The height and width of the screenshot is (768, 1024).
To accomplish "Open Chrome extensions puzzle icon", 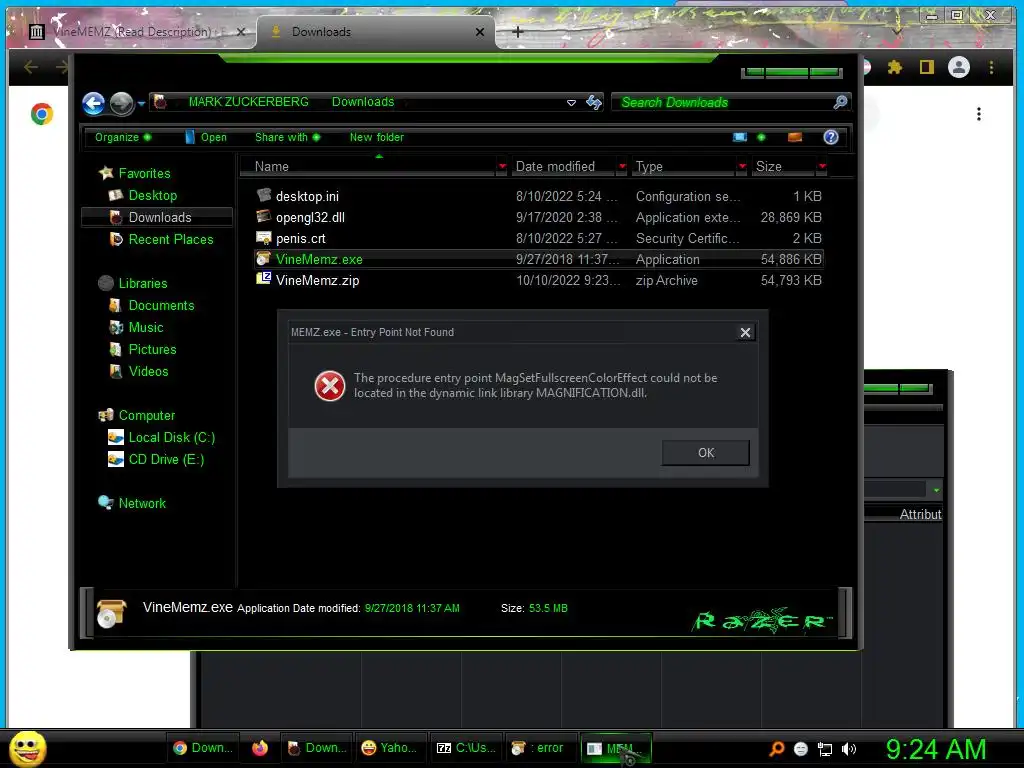I will point(895,67).
